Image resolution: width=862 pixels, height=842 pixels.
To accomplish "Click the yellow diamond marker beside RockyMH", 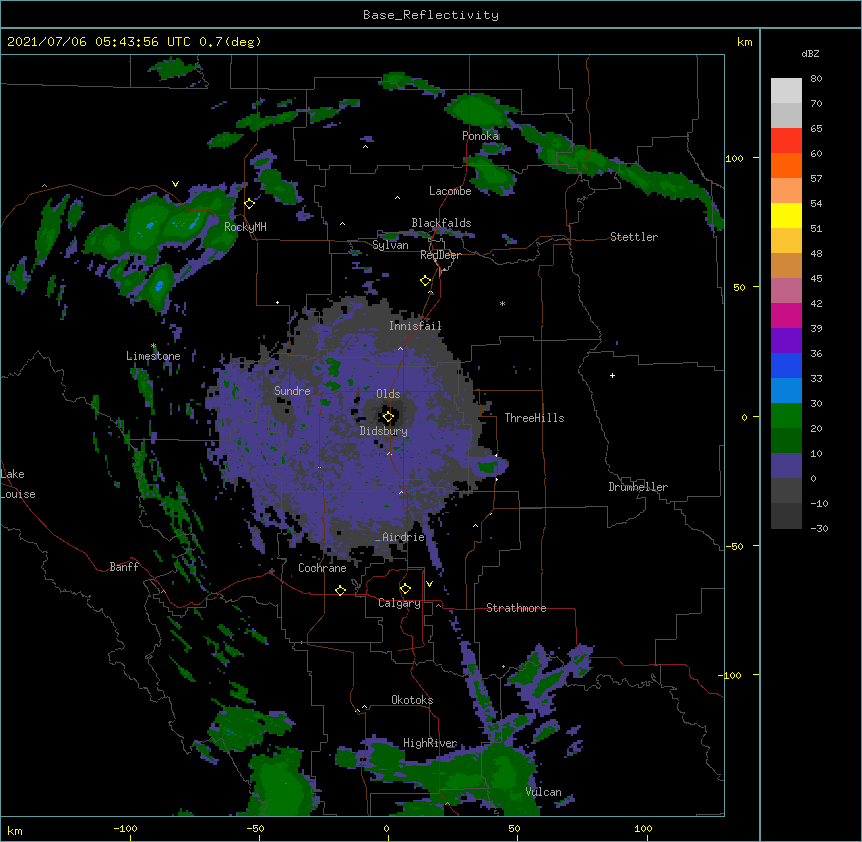I will pos(250,203).
